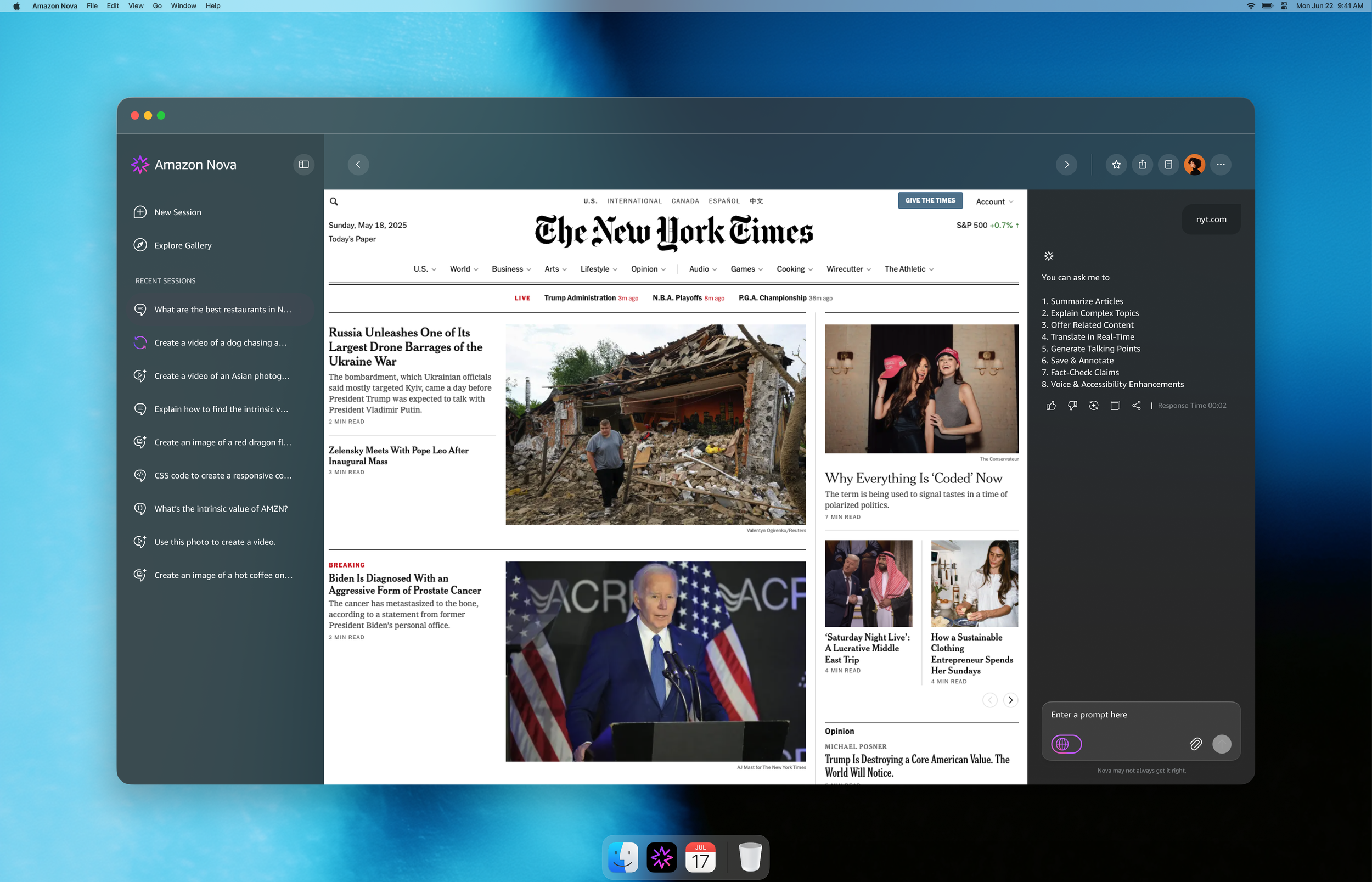
Task: Open the Trump Administration live link
Action: (x=580, y=298)
